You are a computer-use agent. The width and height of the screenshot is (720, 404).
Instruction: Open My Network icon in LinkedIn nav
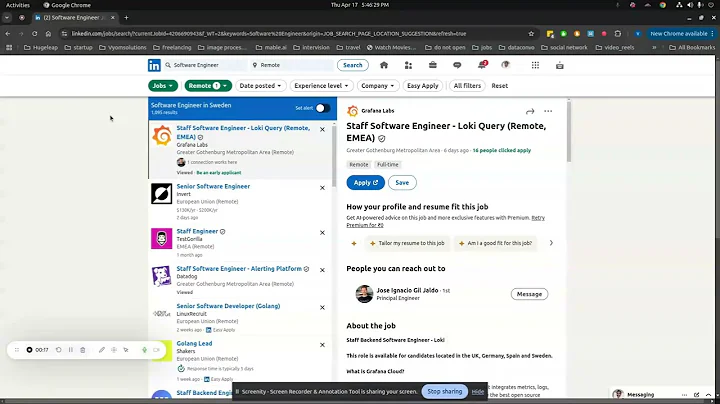tap(408, 65)
